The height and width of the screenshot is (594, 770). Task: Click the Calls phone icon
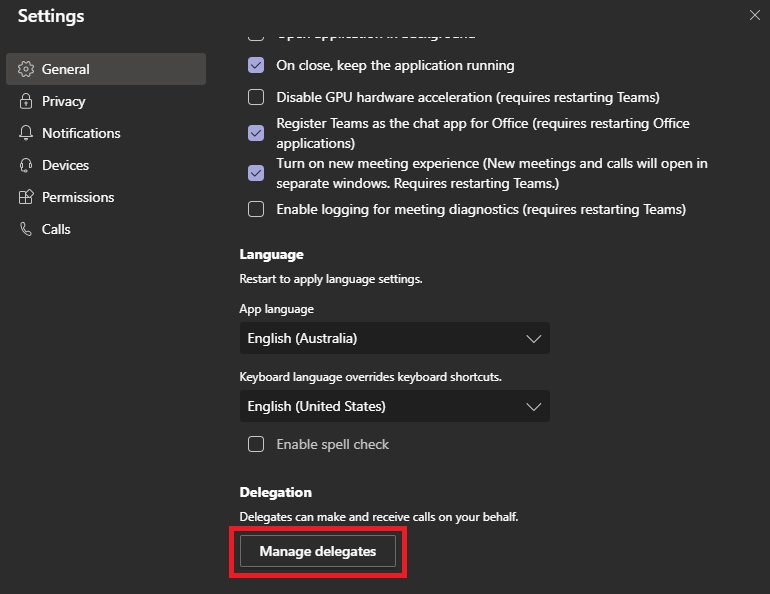(26, 229)
